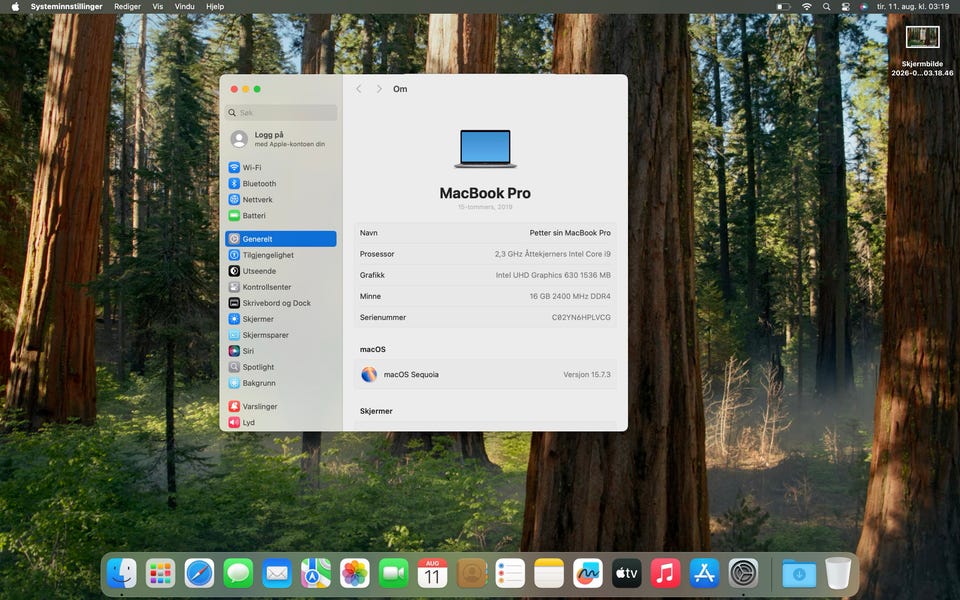Open Batteri settings
960x600 pixels.
280,216
